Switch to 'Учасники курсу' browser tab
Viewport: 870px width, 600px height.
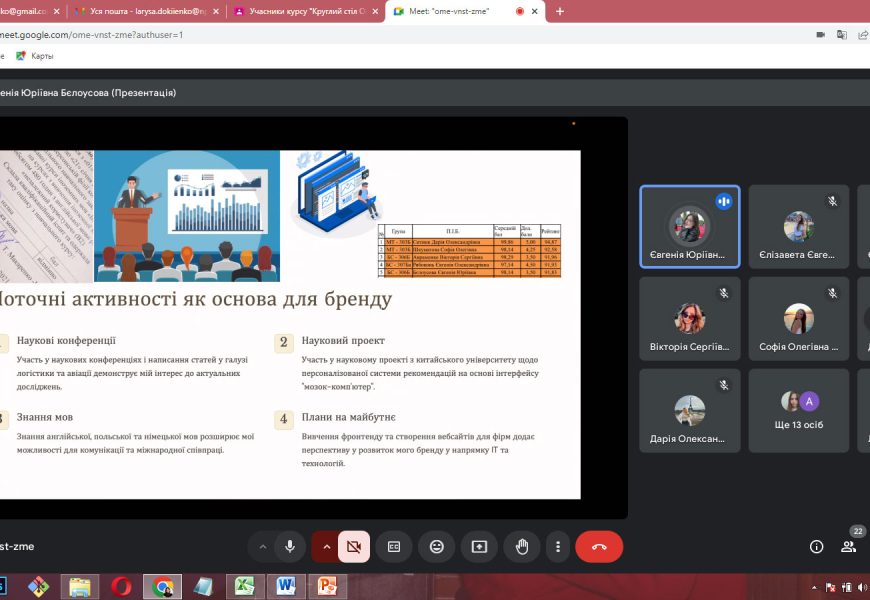(304, 11)
